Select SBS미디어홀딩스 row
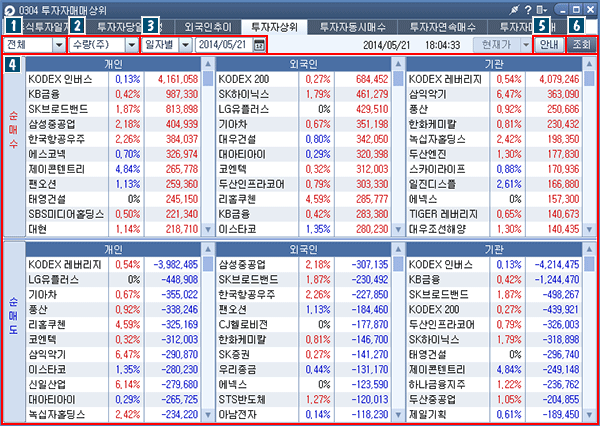 (113, 214)
